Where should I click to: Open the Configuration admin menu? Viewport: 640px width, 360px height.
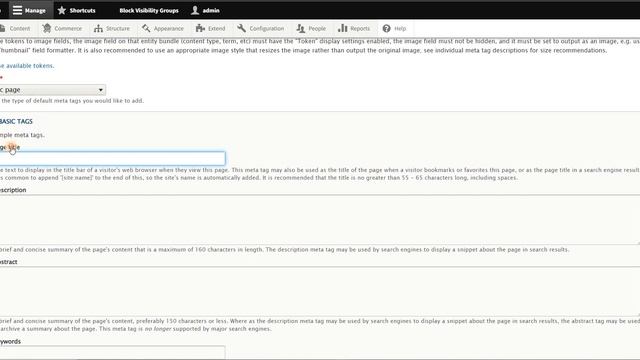(261, 28)
